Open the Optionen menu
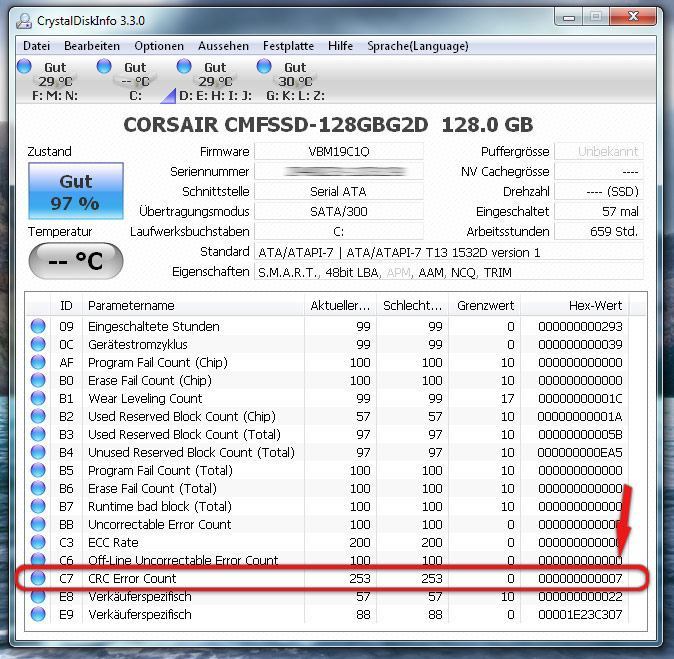This screenshot has width=674, height=659. click(159, 46)
